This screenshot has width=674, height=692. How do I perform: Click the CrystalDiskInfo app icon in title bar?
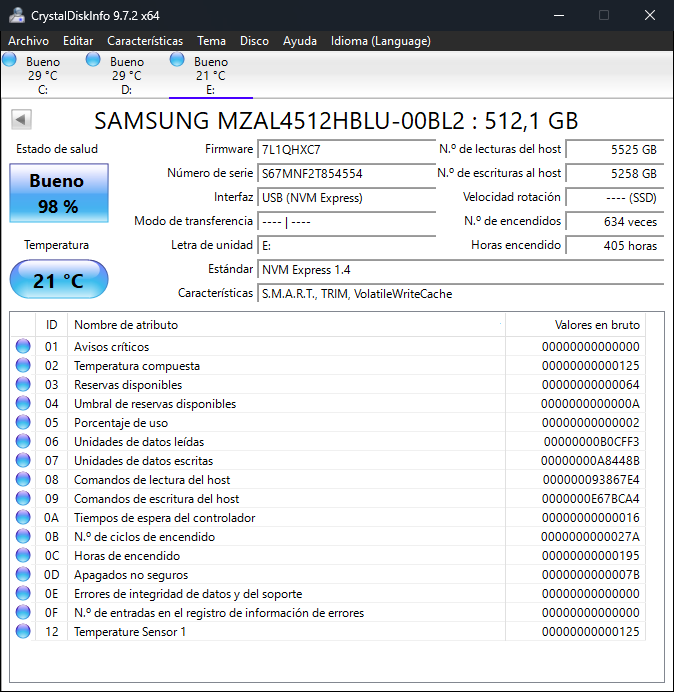coord(16,15)
